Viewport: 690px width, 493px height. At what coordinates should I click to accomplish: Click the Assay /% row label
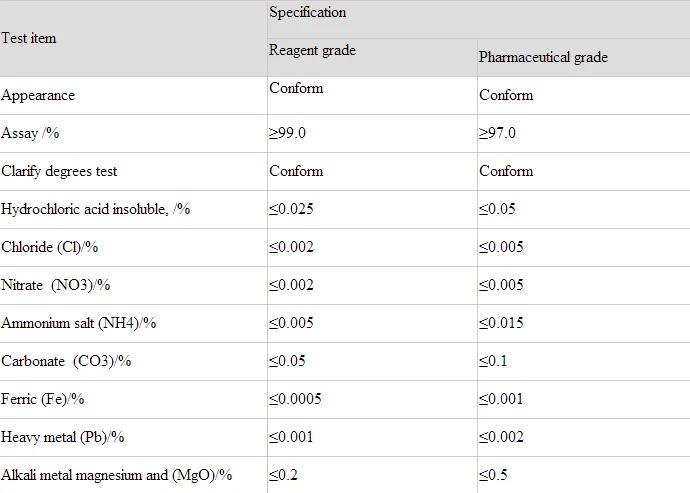pyautogui.click(x=30, y=133)
